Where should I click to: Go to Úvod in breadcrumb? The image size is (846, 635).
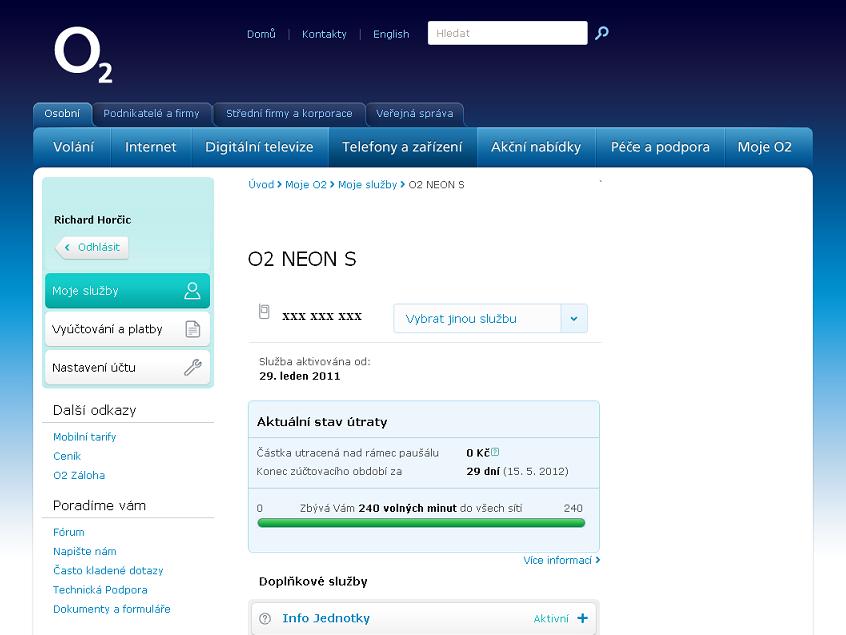(261, 185)
